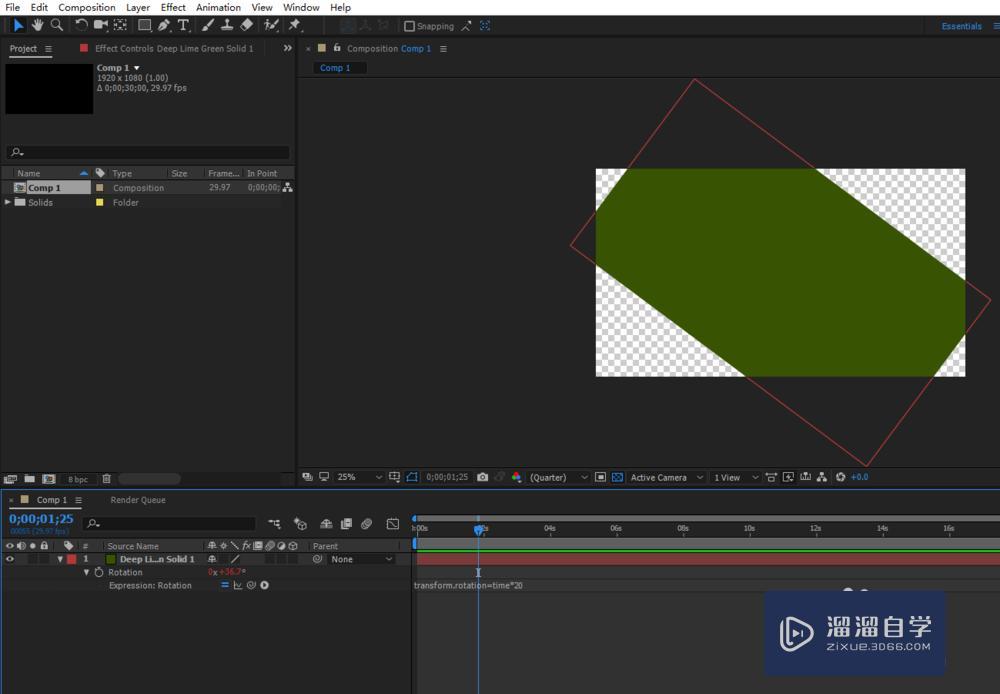Expand the Solids folder
This screenshot has width=1000, height=694.
(8, 202)
